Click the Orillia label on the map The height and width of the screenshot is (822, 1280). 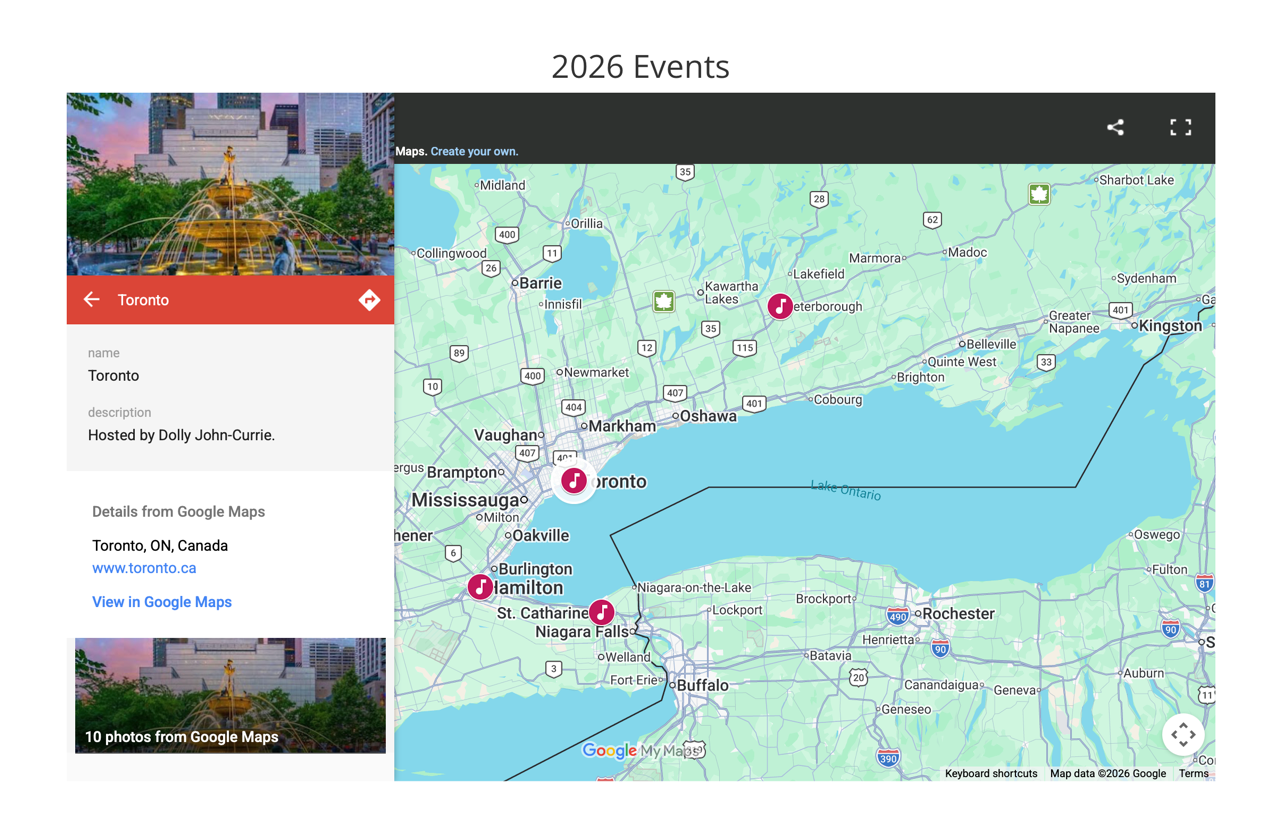tap(587, 224)
